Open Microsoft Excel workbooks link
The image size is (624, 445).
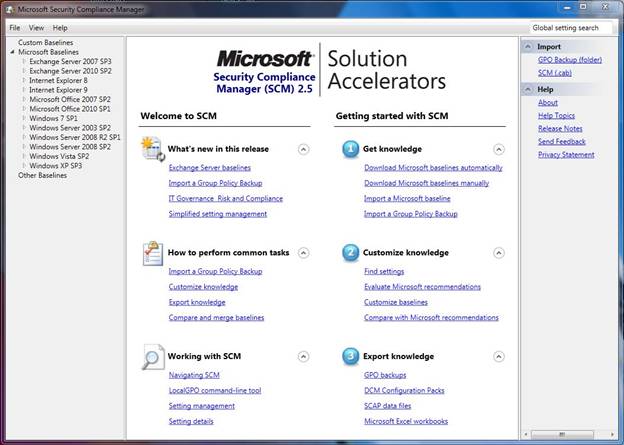click(x=406, y=422)
